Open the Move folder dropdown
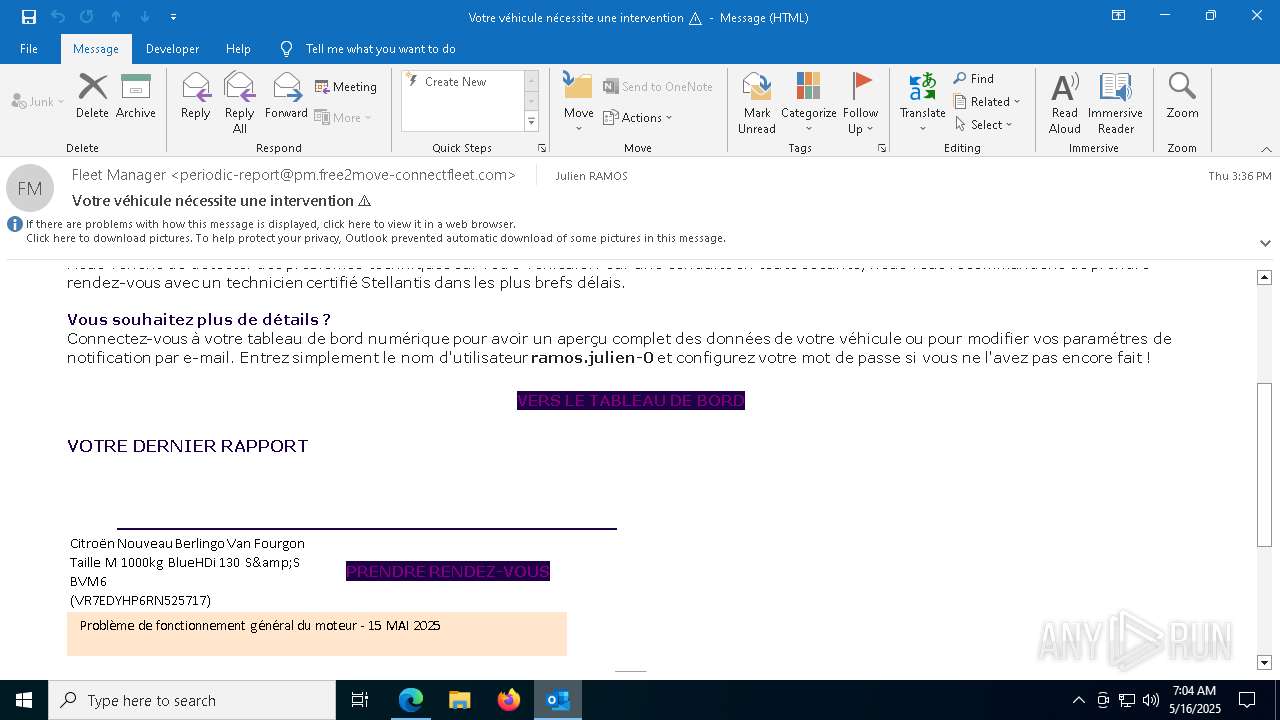 (578, 102)
